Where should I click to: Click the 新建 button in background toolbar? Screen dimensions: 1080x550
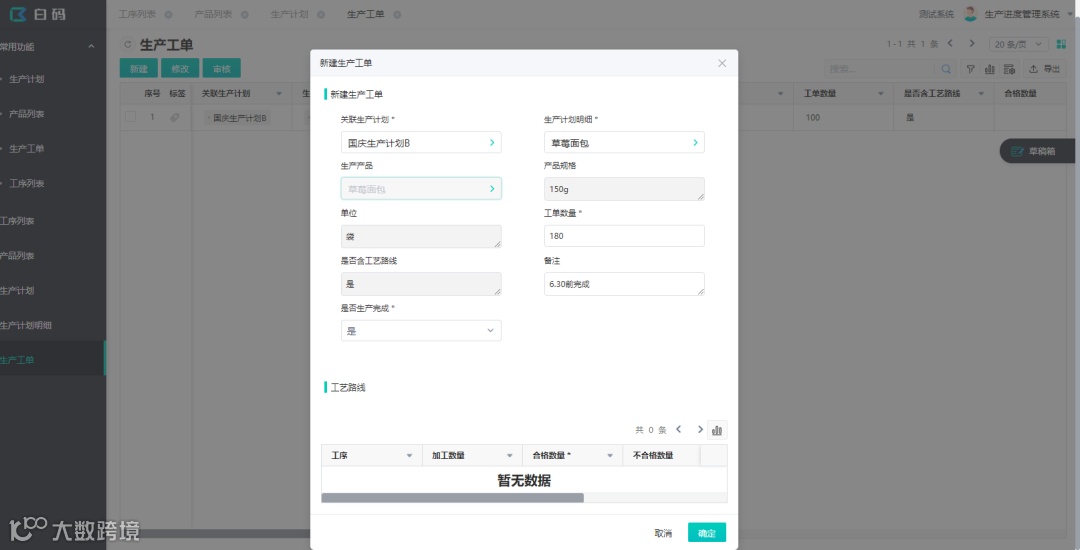tap(138, 68)
